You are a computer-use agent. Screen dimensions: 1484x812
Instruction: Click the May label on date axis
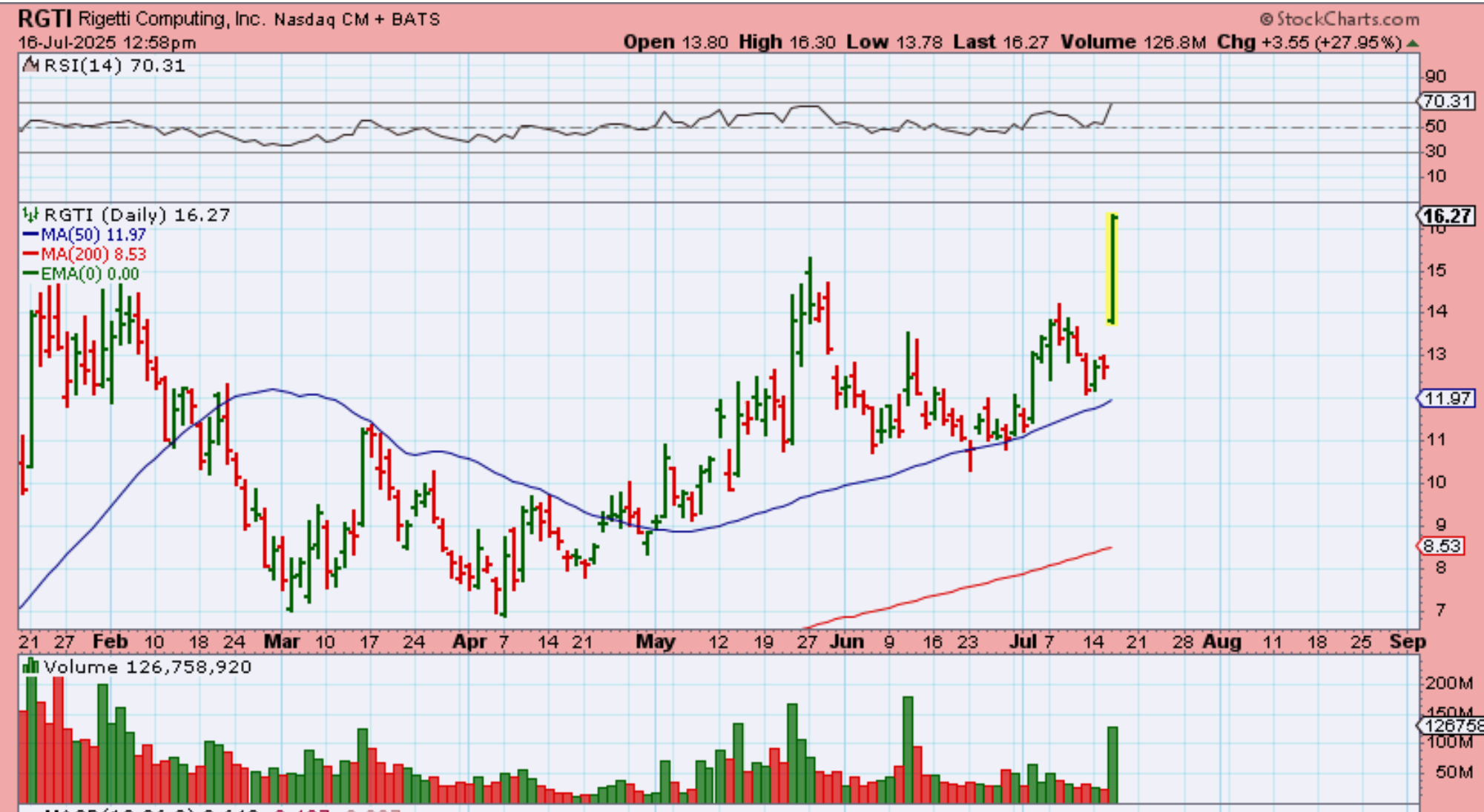click(656, 641)
